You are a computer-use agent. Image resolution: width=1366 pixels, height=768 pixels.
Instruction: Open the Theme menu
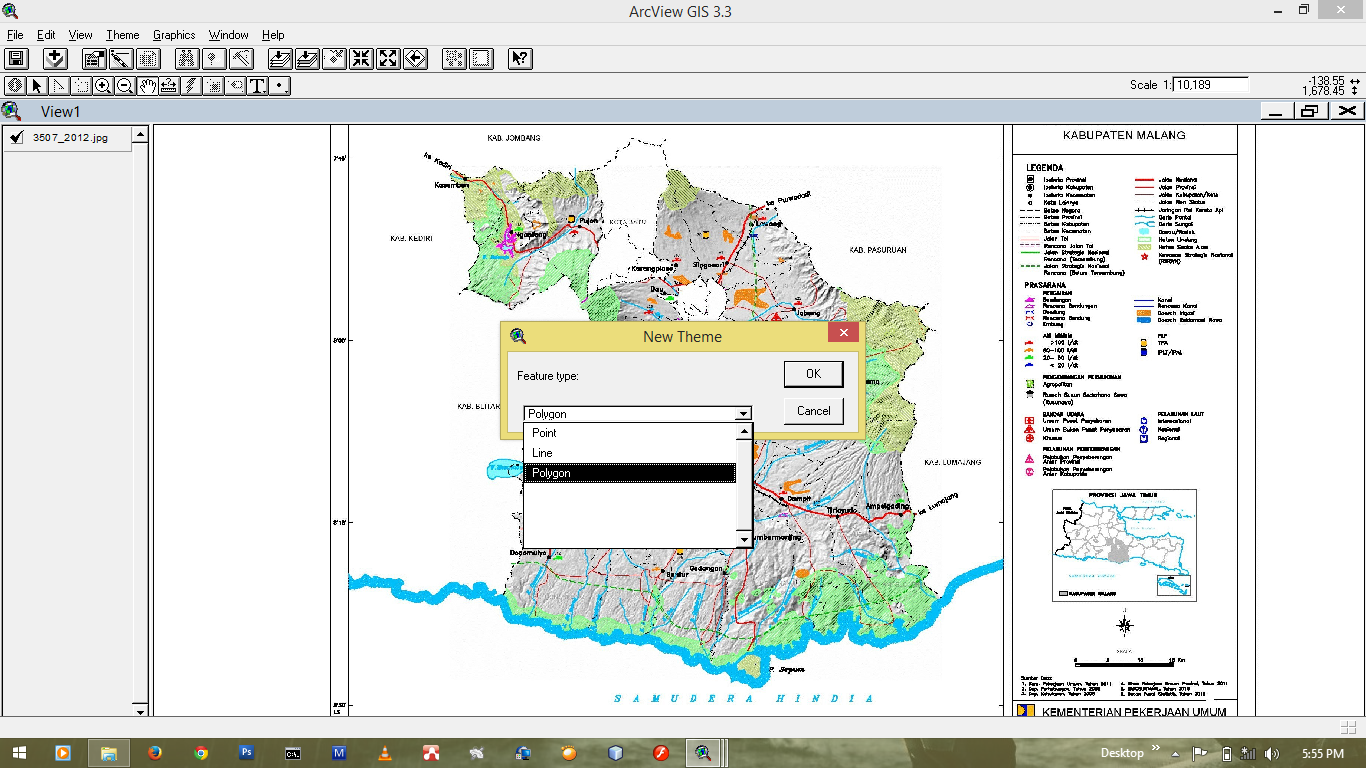click(123, 35)
